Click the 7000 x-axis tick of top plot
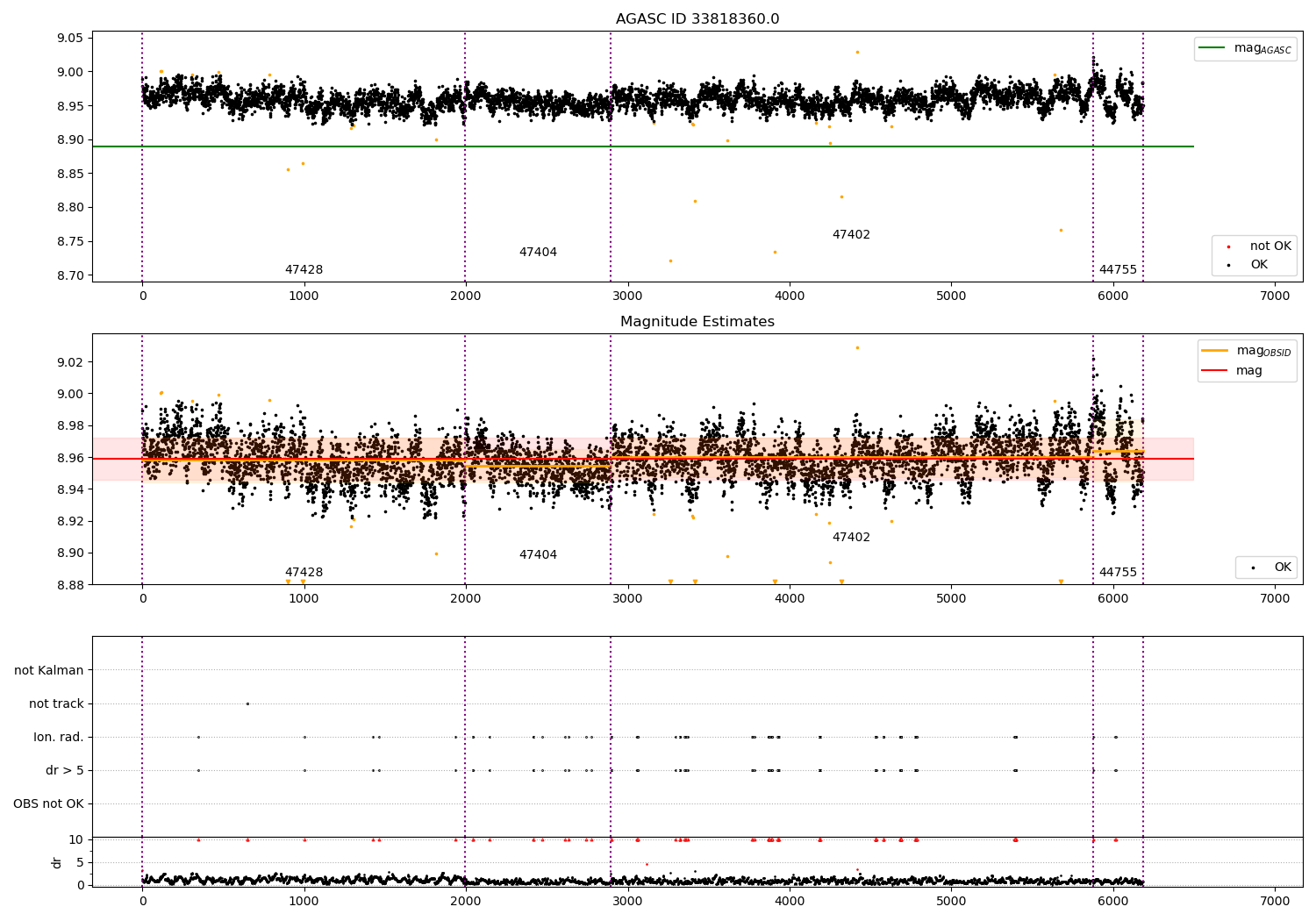This screenshot has width=1316, height=921. click(1275, 296)
